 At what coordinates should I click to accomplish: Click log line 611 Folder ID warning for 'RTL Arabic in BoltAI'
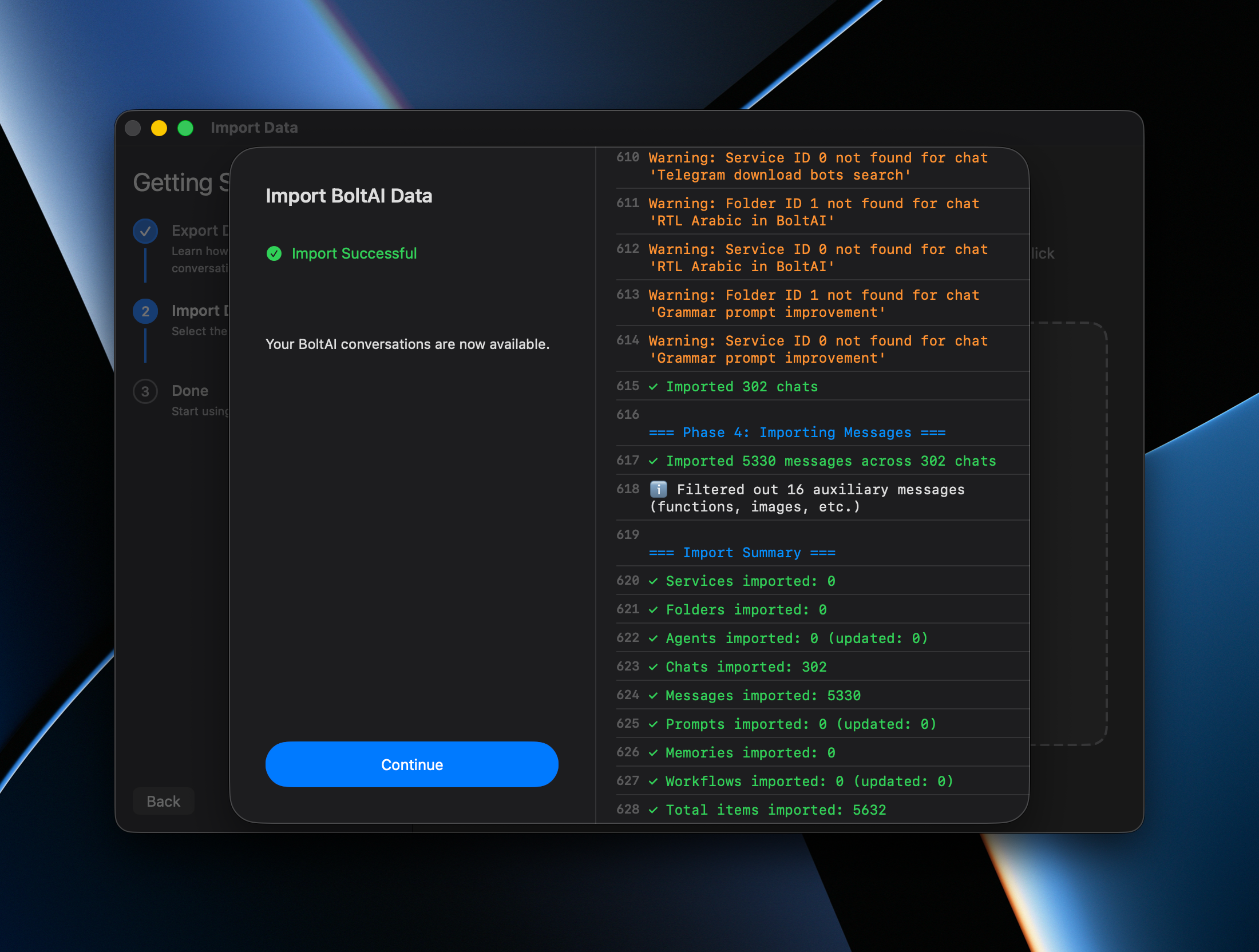click(814, 212)
